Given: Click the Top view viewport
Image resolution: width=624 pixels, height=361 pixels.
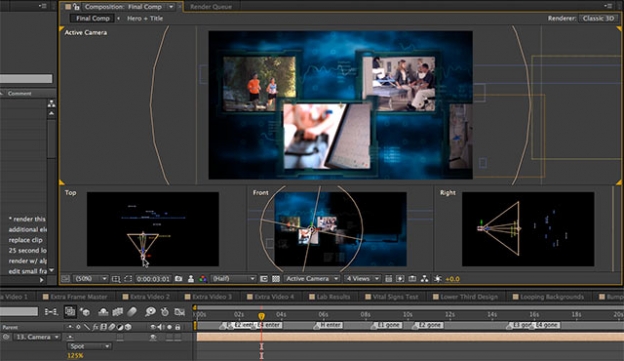Looking at the screenshot, I should coord(153,229).
